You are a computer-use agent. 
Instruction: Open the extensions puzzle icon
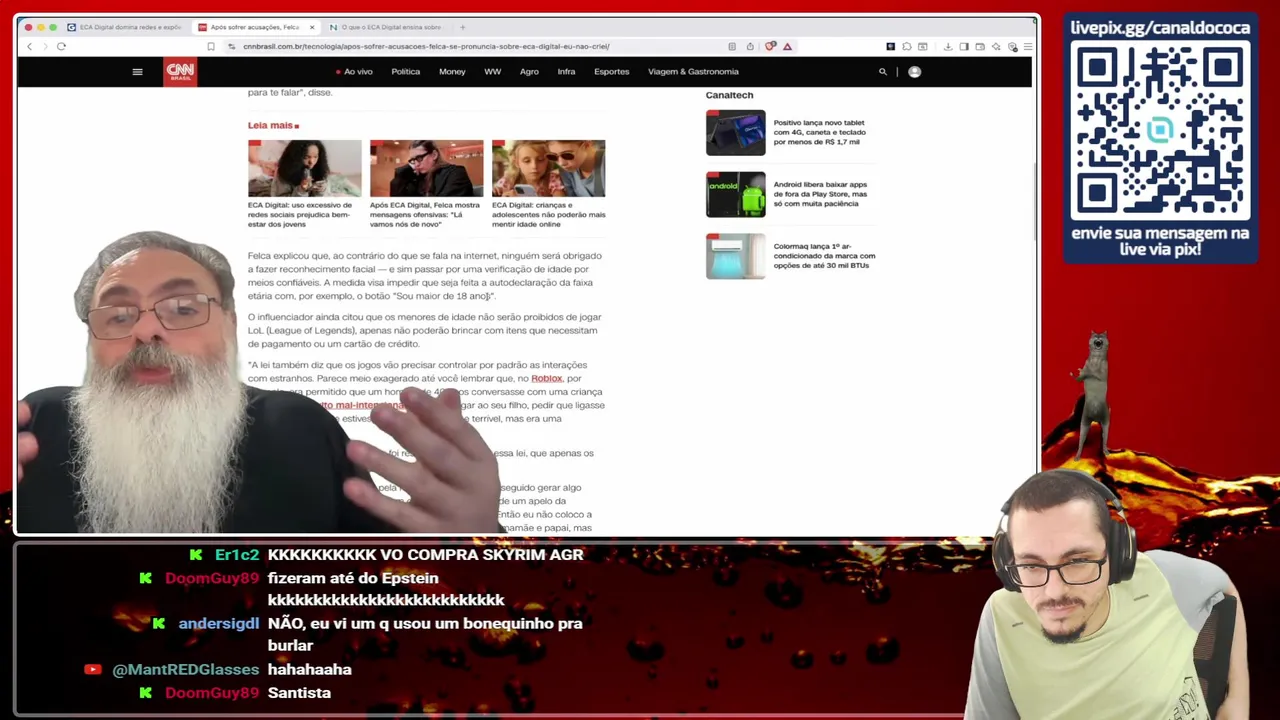click(x=906, y=46)
